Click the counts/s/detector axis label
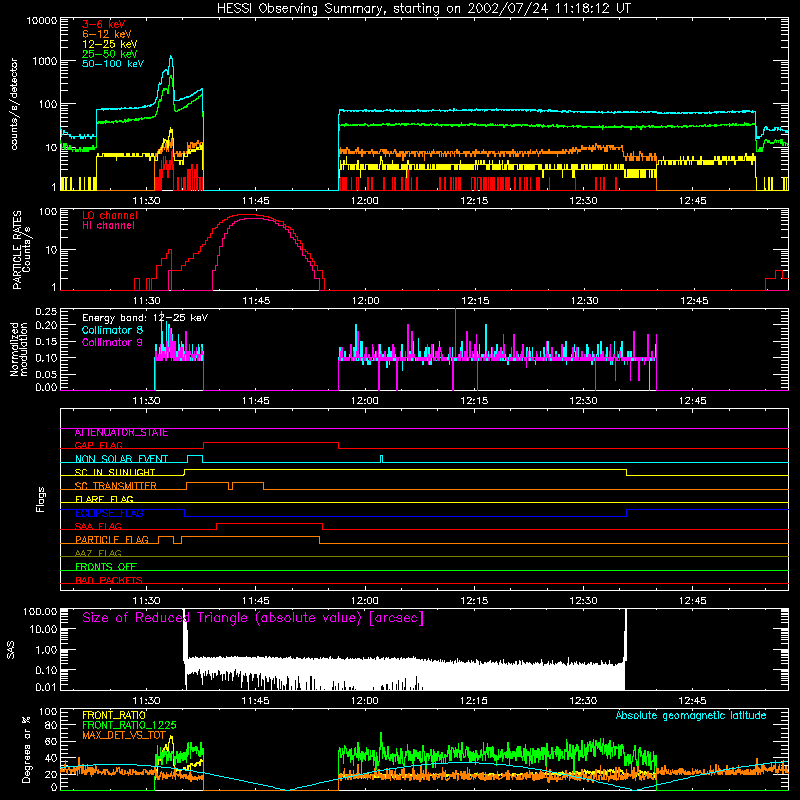Viewport: 800px width, 800px height. coord(14,104)
